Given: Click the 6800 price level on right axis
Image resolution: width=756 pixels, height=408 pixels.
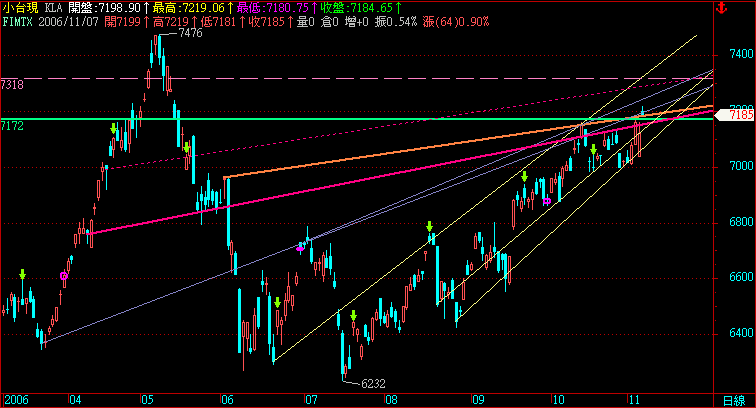Looking at the screenshot, I should [x=740, y=222].
